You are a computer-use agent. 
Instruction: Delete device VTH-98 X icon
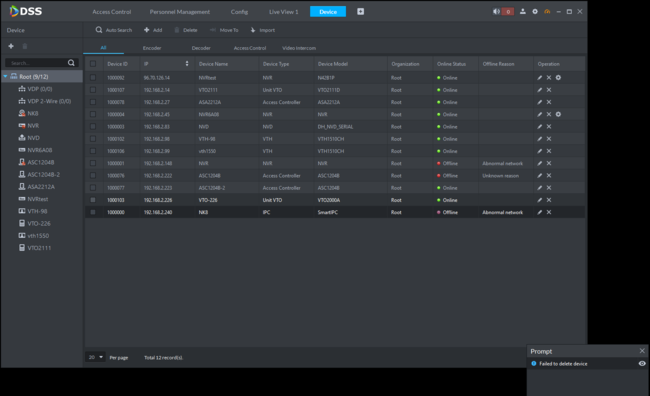coord(549,139)
